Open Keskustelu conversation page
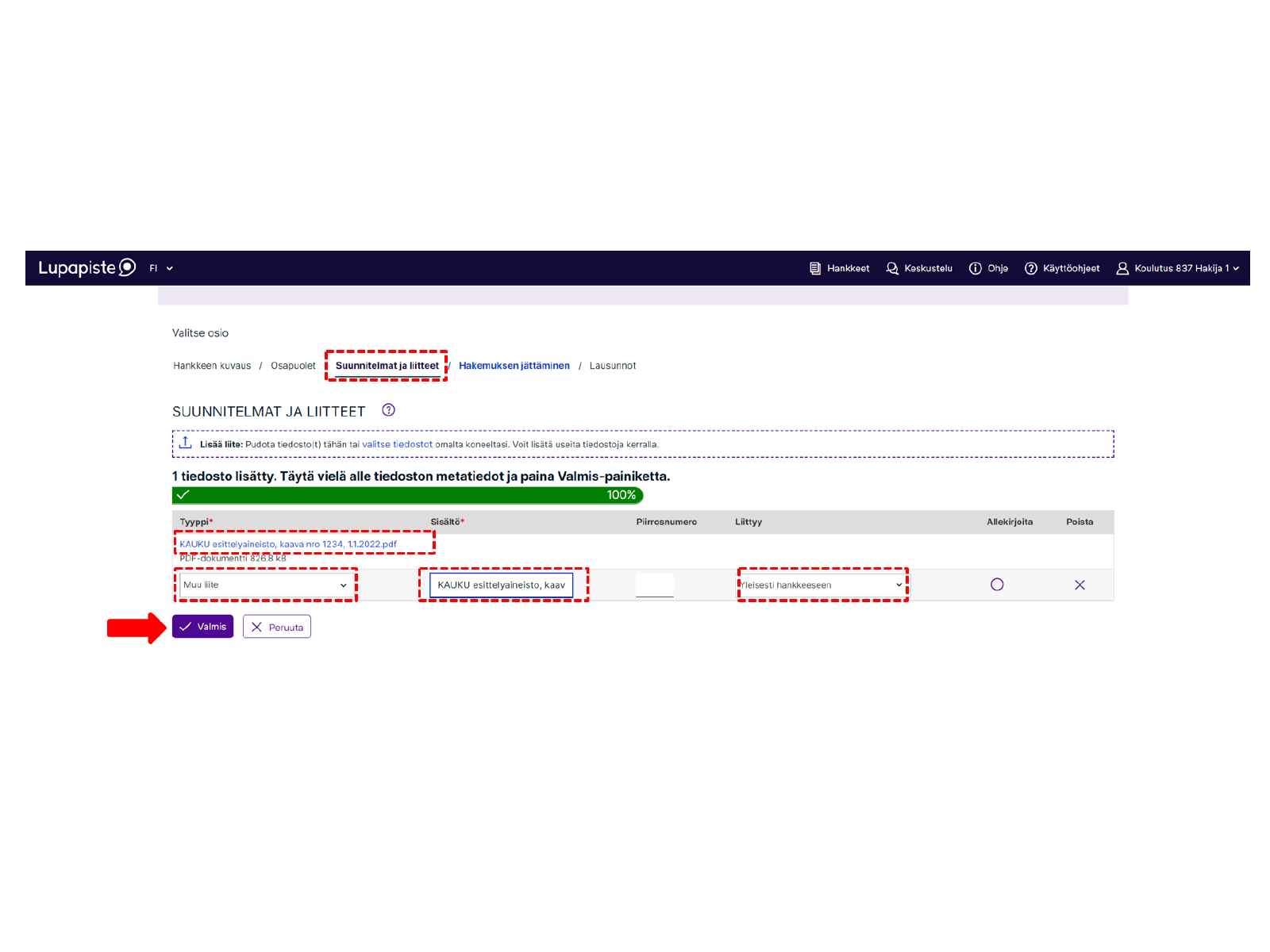This screenshot has height=952, width=1270. coord(919,268)
